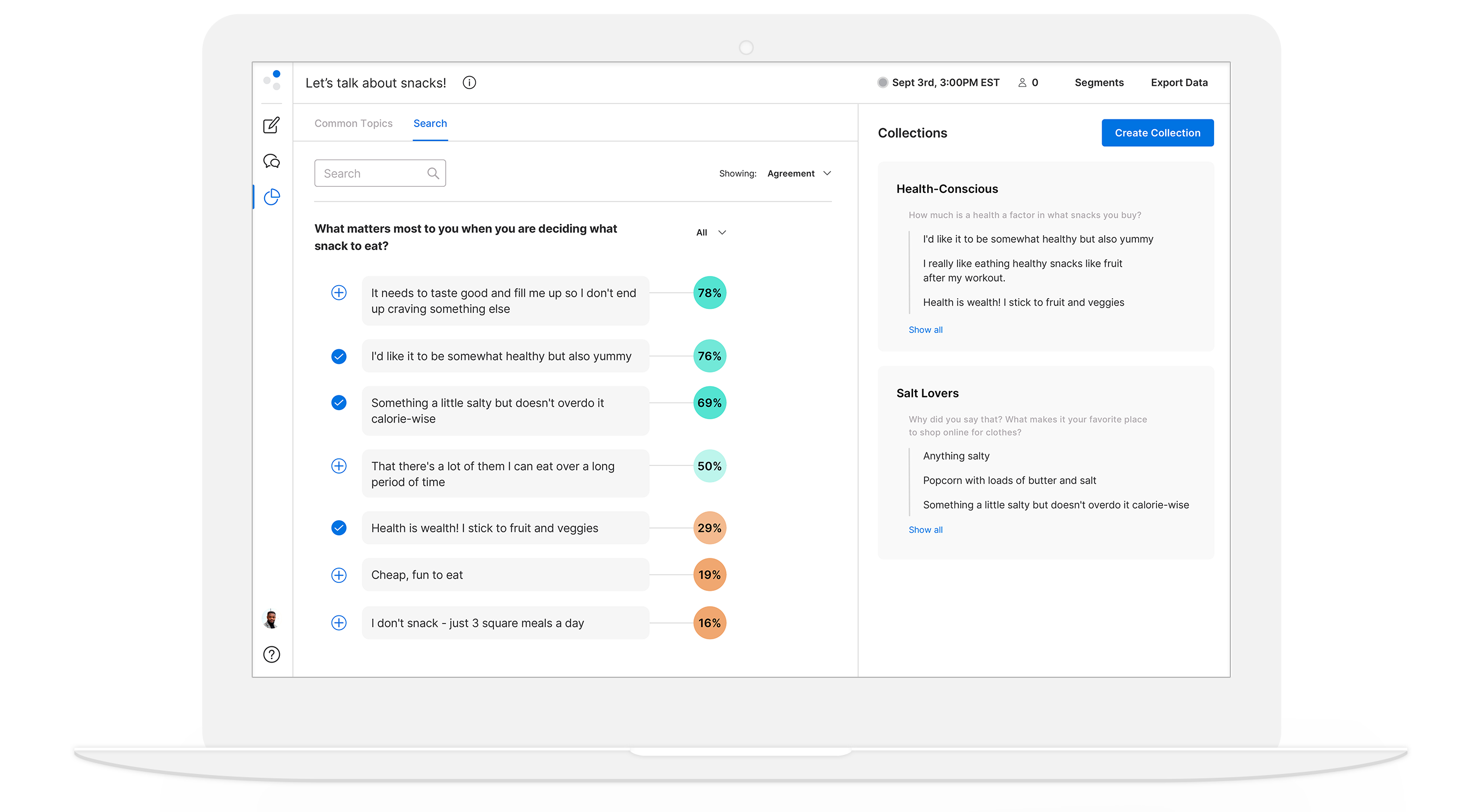Open the compose/edit panel in the sidebar
This screenshot has height=812, width=1482.
(271, 124)
